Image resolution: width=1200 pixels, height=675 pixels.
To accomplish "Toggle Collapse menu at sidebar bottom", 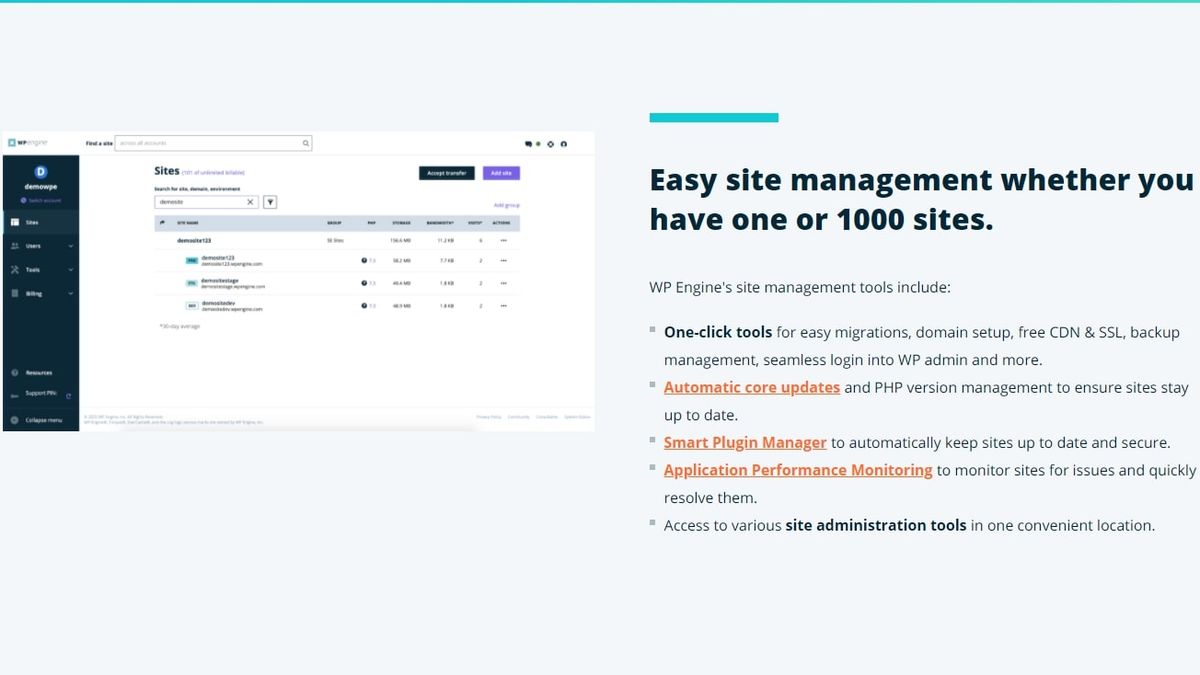I will tap(16, 419).
